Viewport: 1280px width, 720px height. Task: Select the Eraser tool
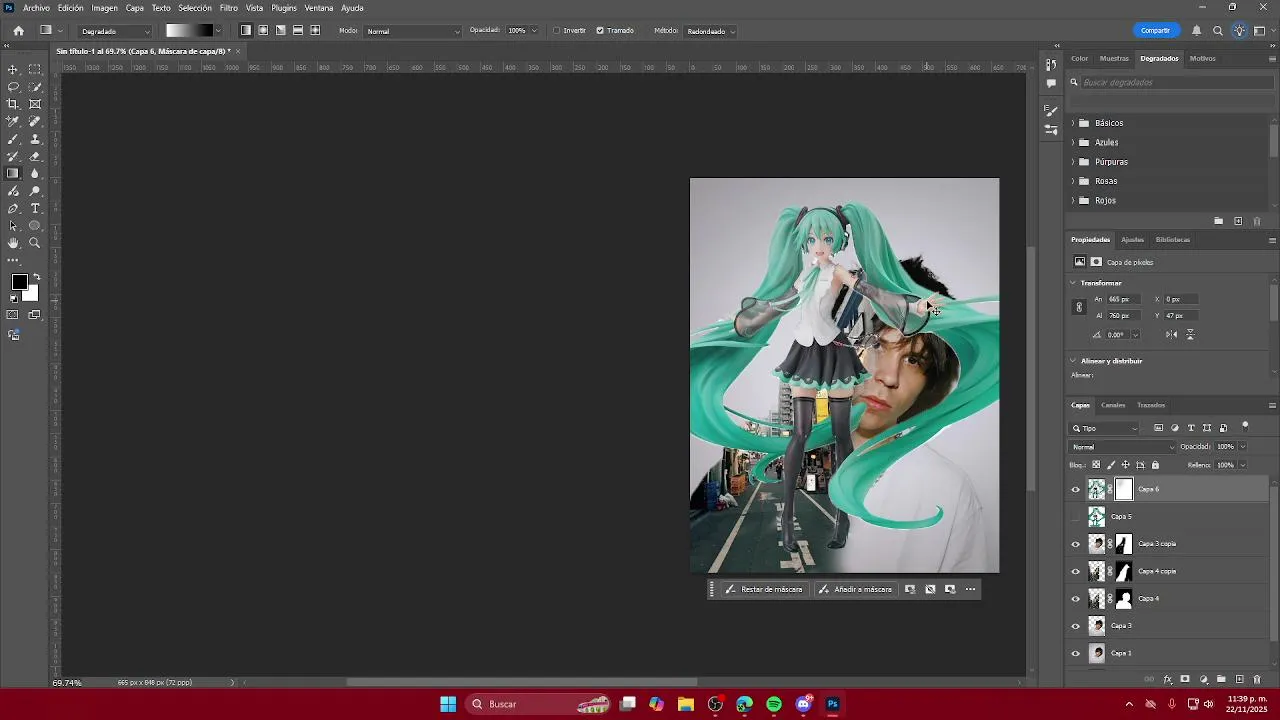click(x=35, y=156)
